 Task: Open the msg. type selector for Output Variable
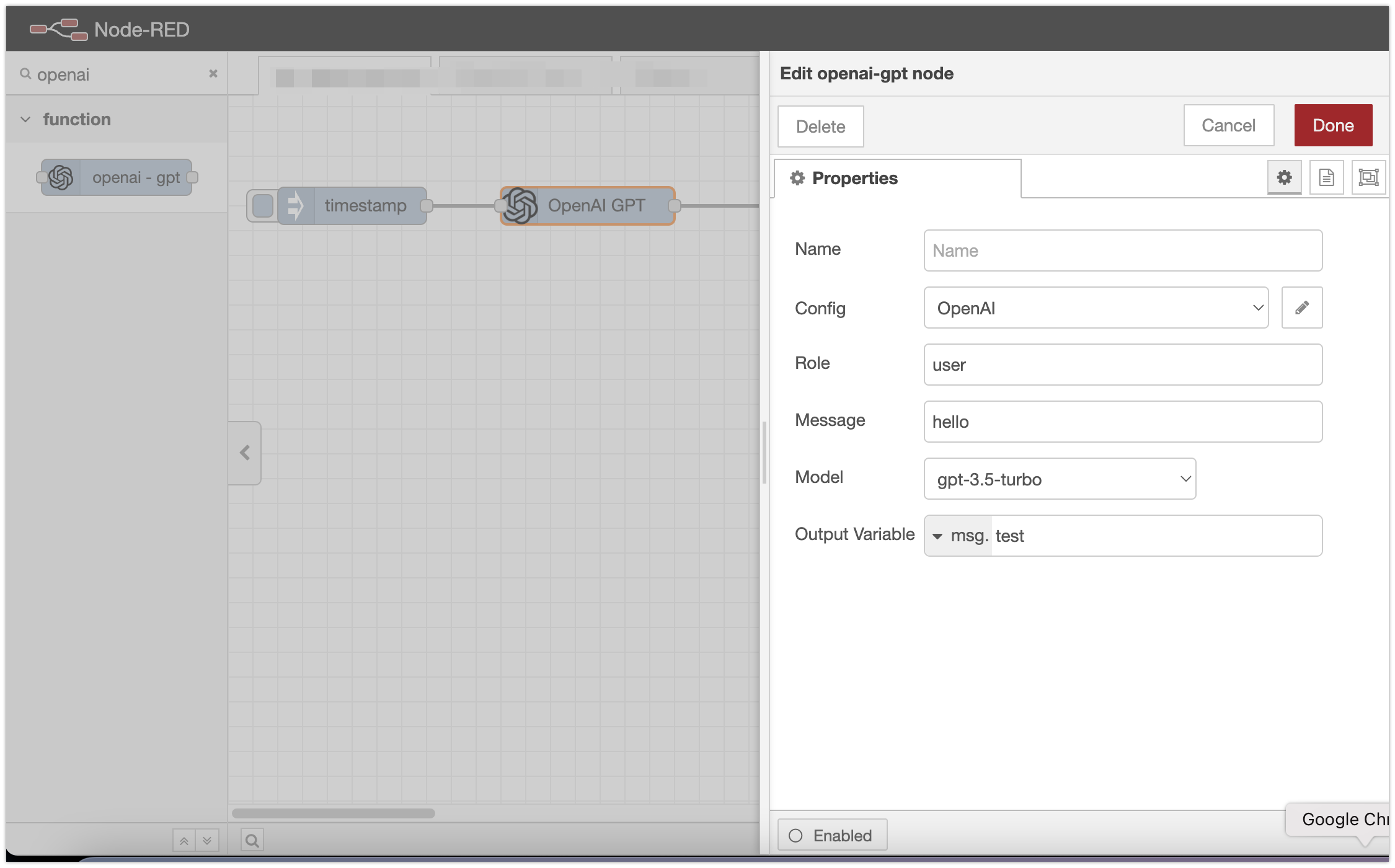coord(959,536)
